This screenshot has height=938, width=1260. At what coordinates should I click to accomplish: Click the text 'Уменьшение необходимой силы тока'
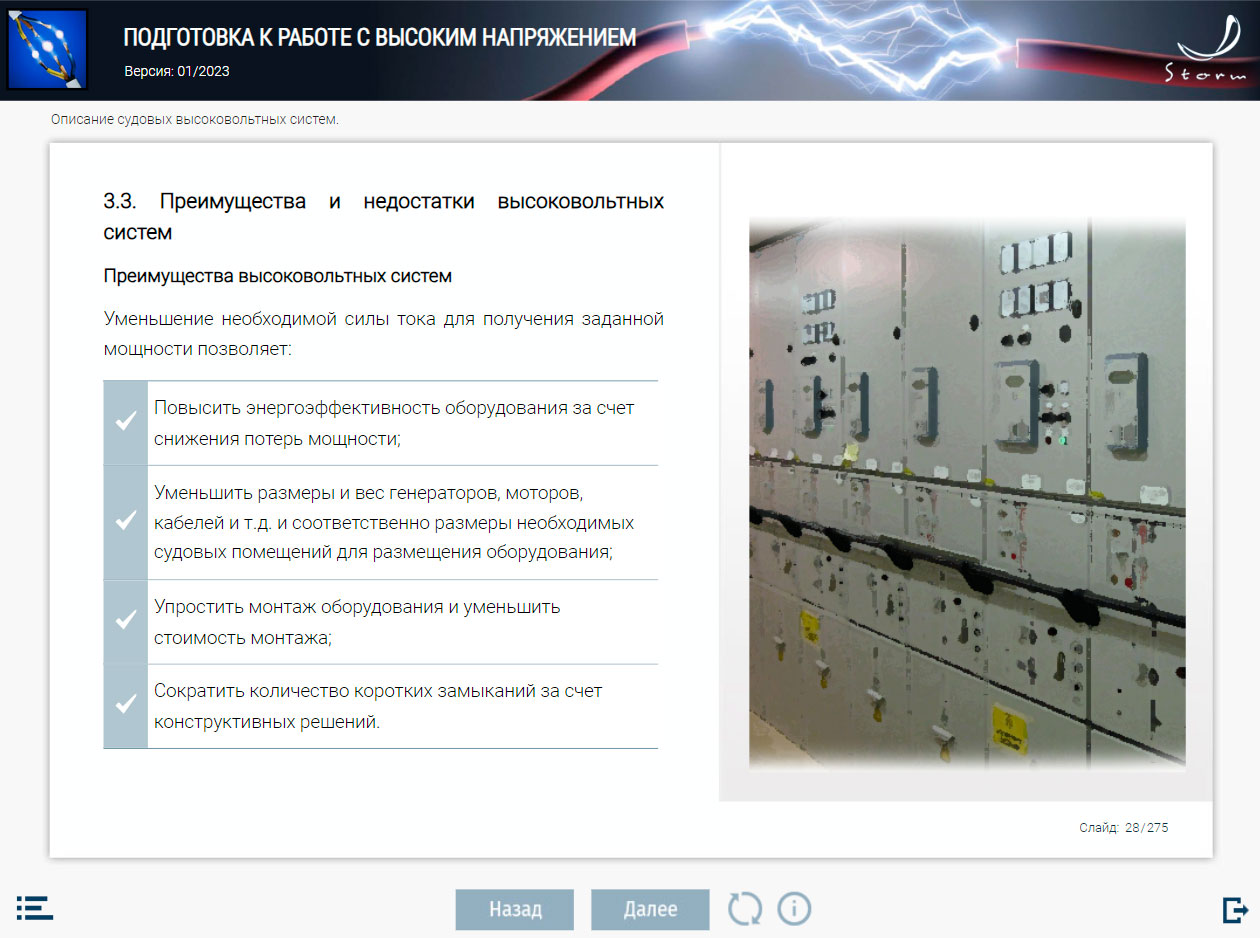pos(384,334)
